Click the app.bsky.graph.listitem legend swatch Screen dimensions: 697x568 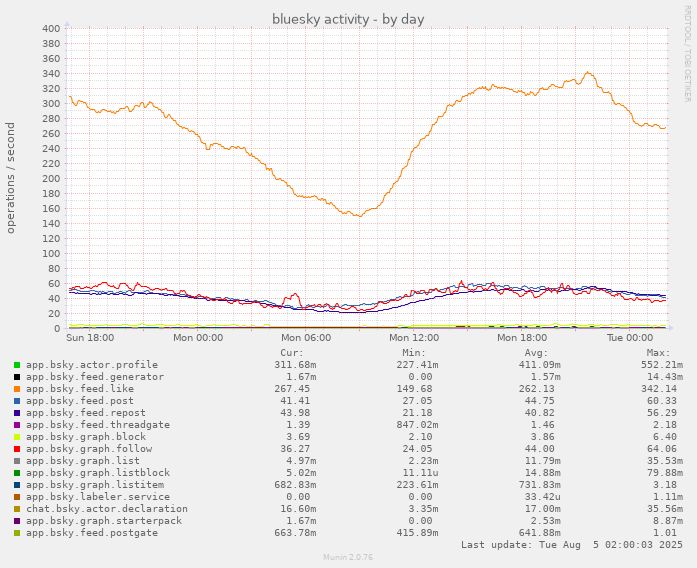click(17, 485)
